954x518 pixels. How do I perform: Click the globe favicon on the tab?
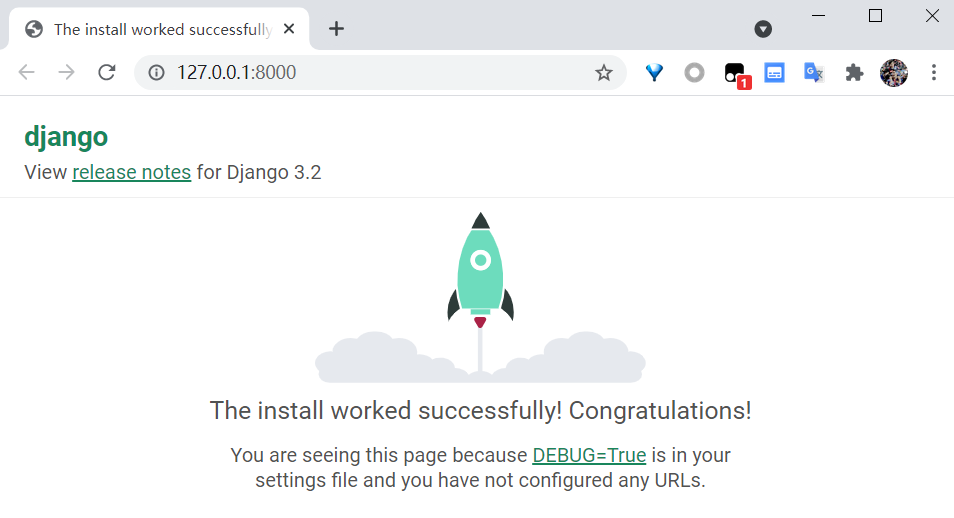point(34,29)
